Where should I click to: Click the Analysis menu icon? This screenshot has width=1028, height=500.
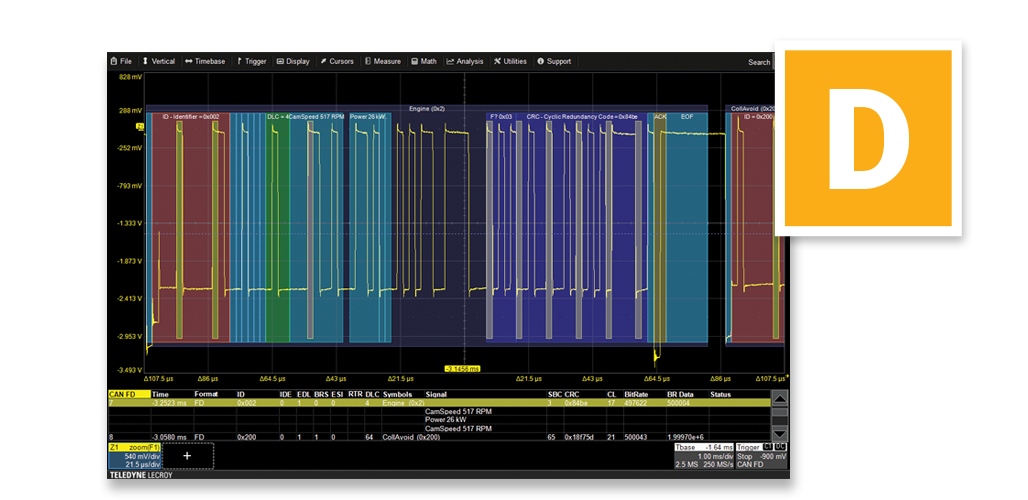(451, 61)
